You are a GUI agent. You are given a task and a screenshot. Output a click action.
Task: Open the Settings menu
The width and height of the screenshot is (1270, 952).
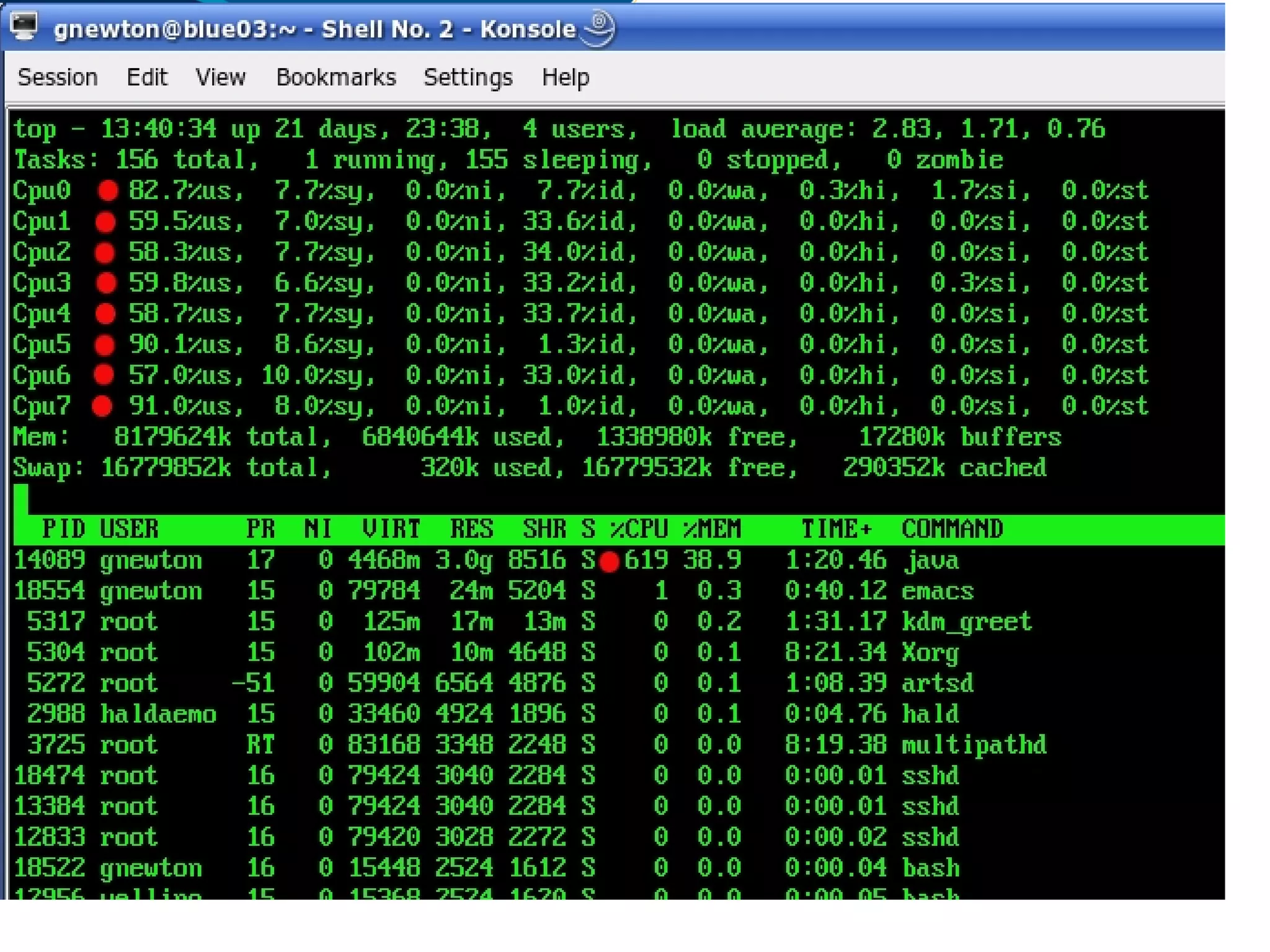tap(468, 77)
